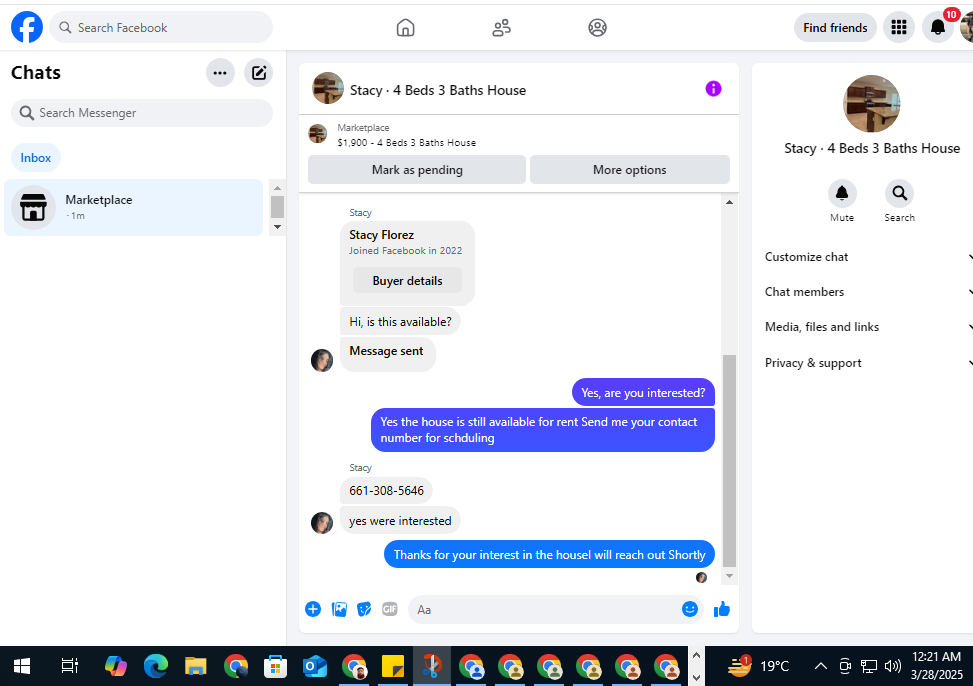Click the 'Thanks for your interest' message bubble
Image resolution: width=973 pixels, height=686 pixels.
click(549, 554)
